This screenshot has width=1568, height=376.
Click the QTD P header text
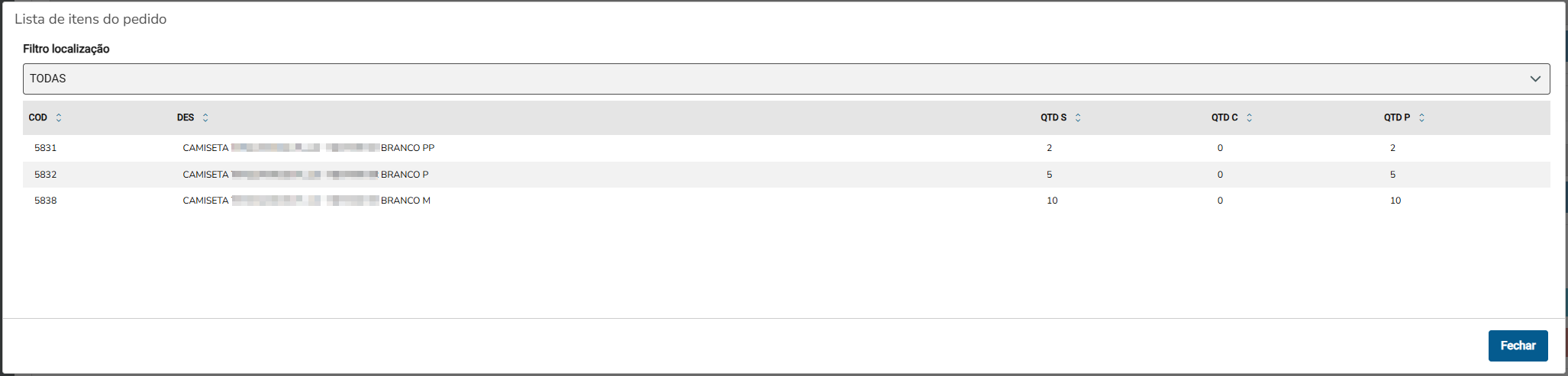1397,117
